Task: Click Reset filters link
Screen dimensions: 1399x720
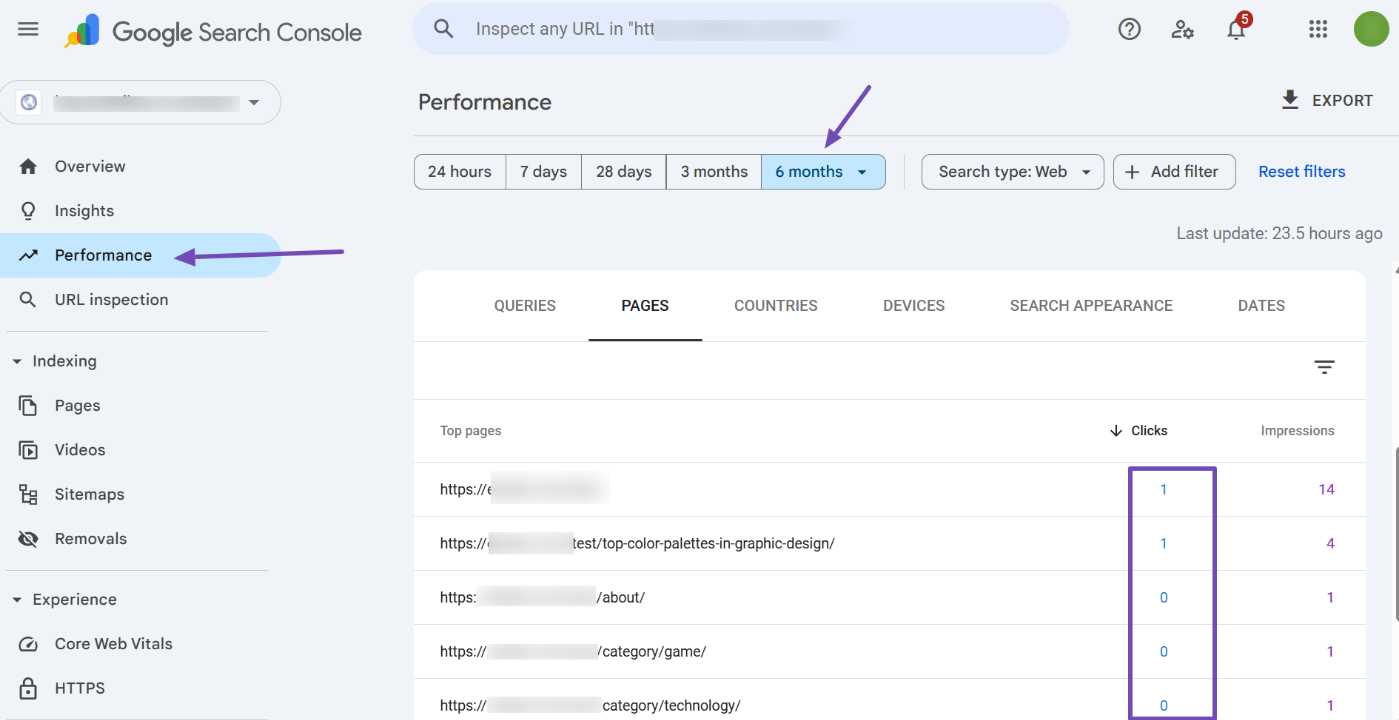Action: pos(1301,172)
